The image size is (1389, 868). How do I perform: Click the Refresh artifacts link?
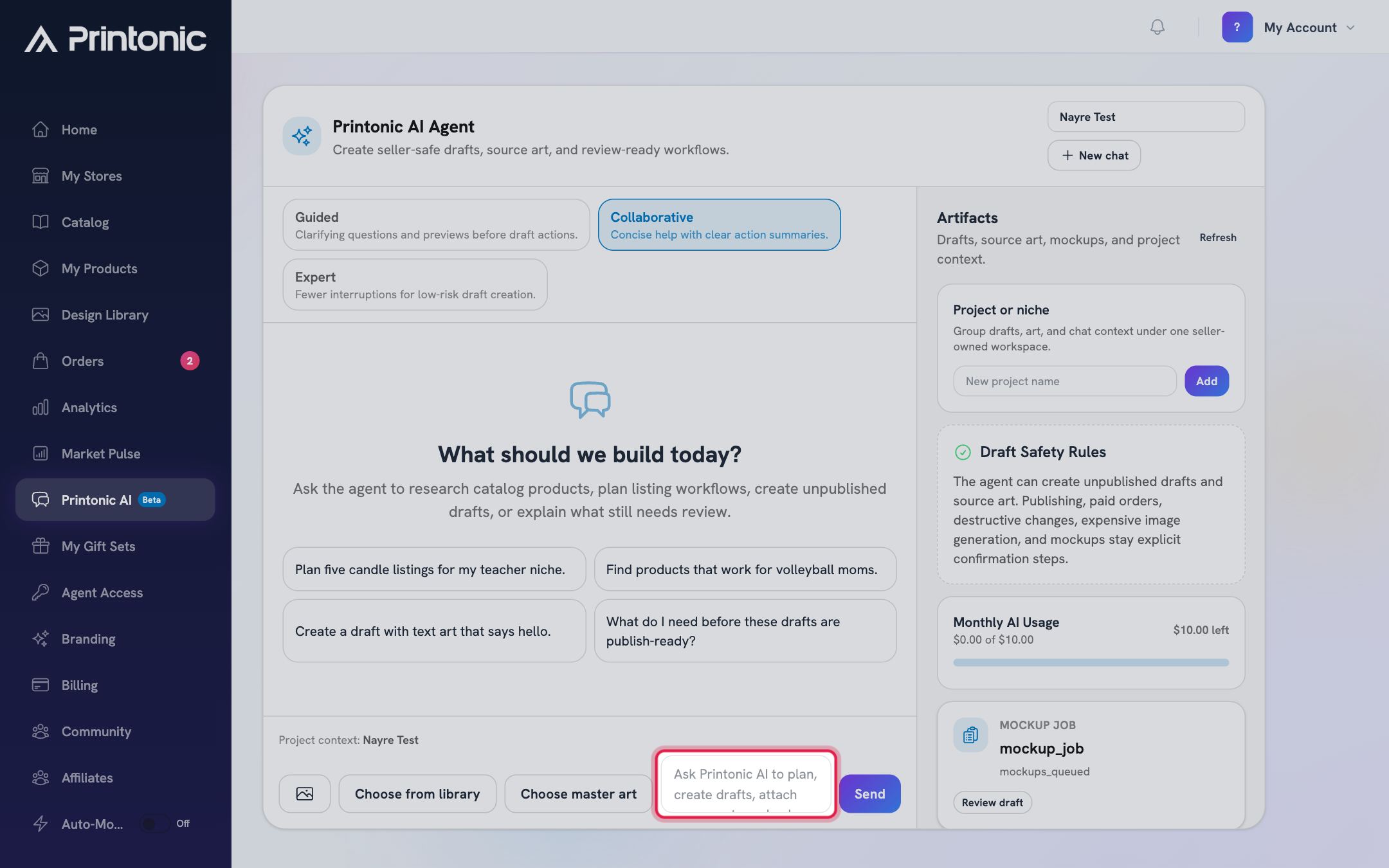pyautogui.click(x=1218, y=237)
